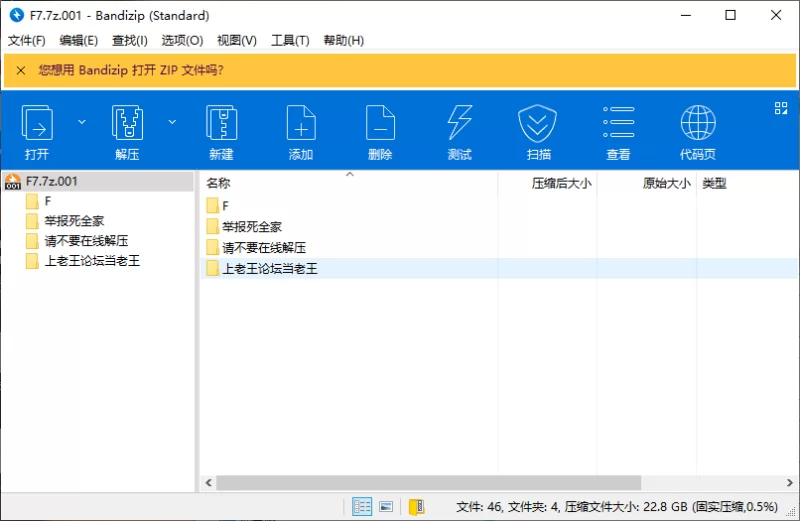Switch to details list view in status bar
Viewport: 800px width, 521px height.
coord(362,507)
